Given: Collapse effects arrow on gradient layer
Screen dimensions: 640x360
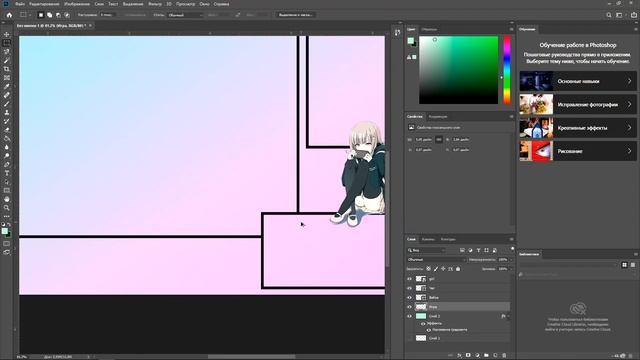Looking at the screenshot, I should [508, 316].
